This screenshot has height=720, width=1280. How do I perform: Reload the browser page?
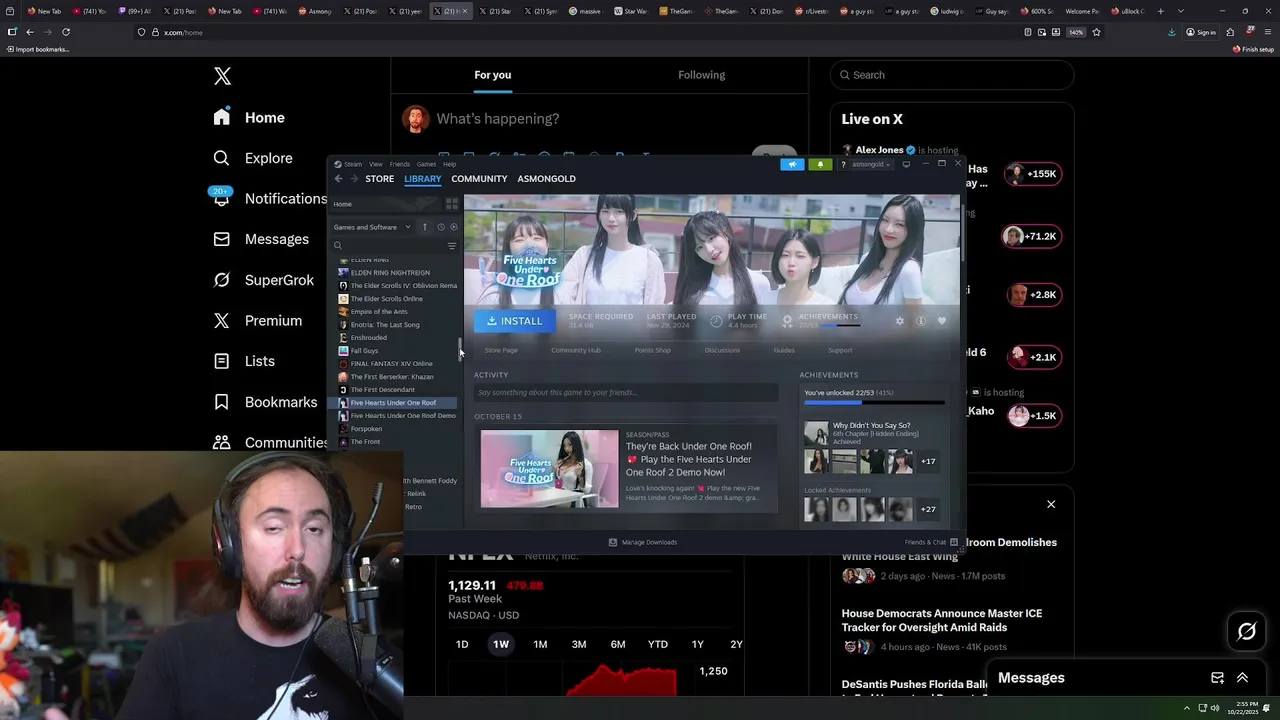(x=66, y=32)
